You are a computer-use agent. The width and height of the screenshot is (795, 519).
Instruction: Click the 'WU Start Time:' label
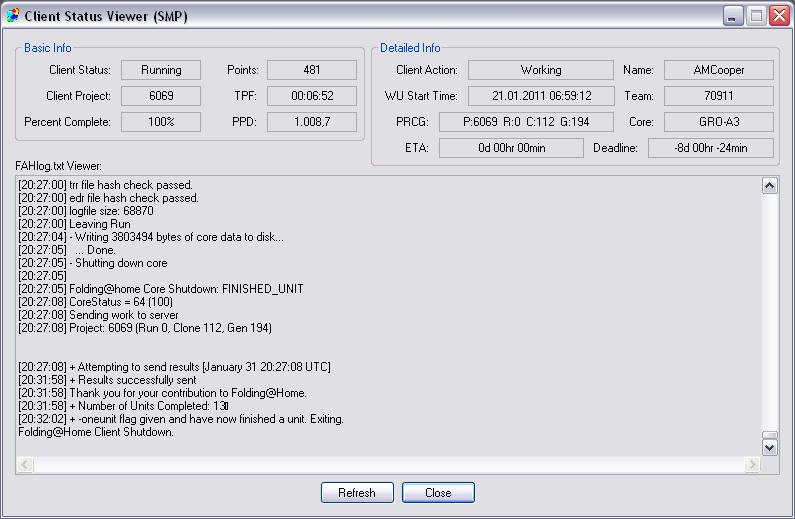click(421, 96)
